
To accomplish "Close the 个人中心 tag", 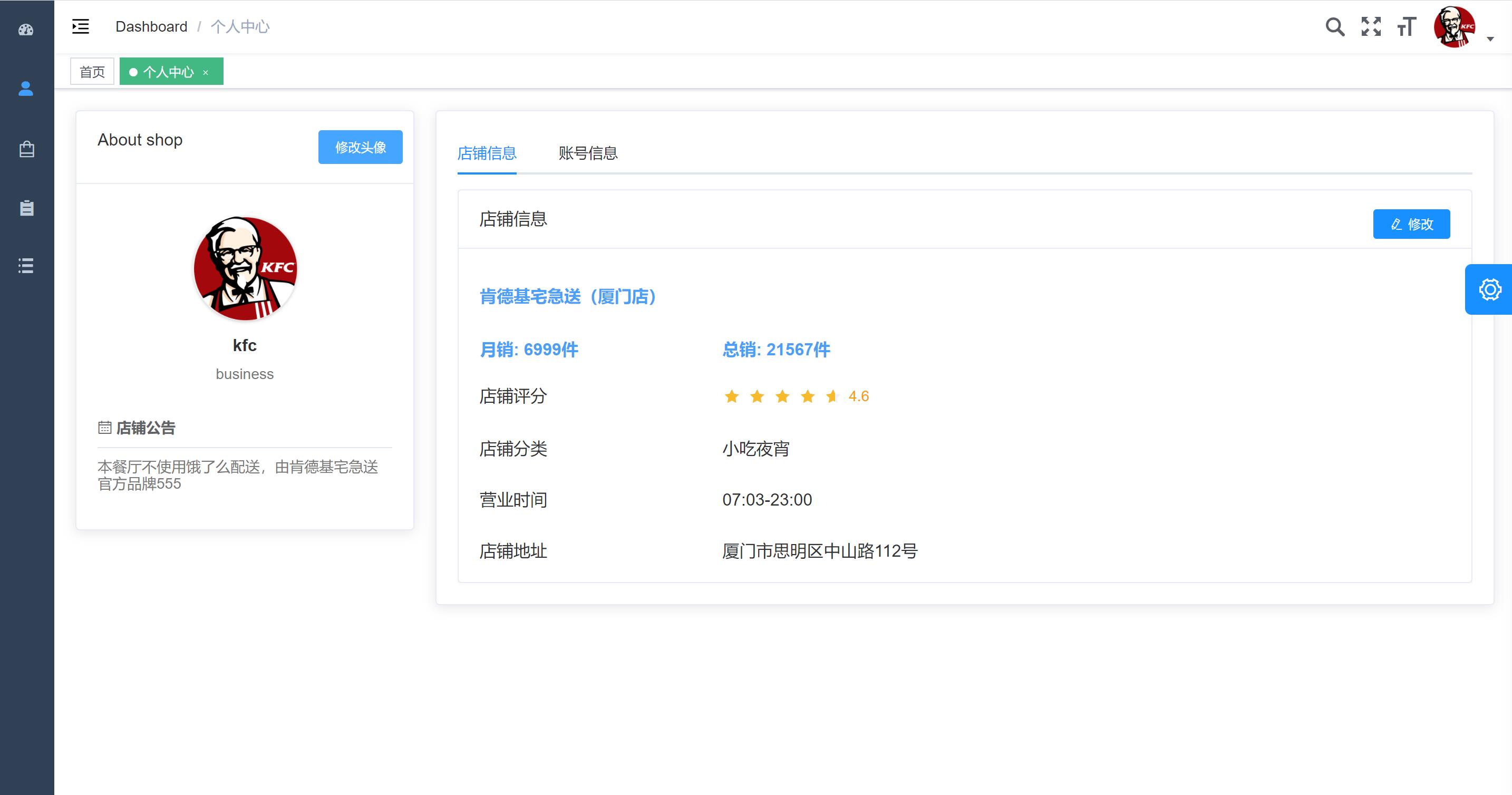I will (x=206, y=72).
